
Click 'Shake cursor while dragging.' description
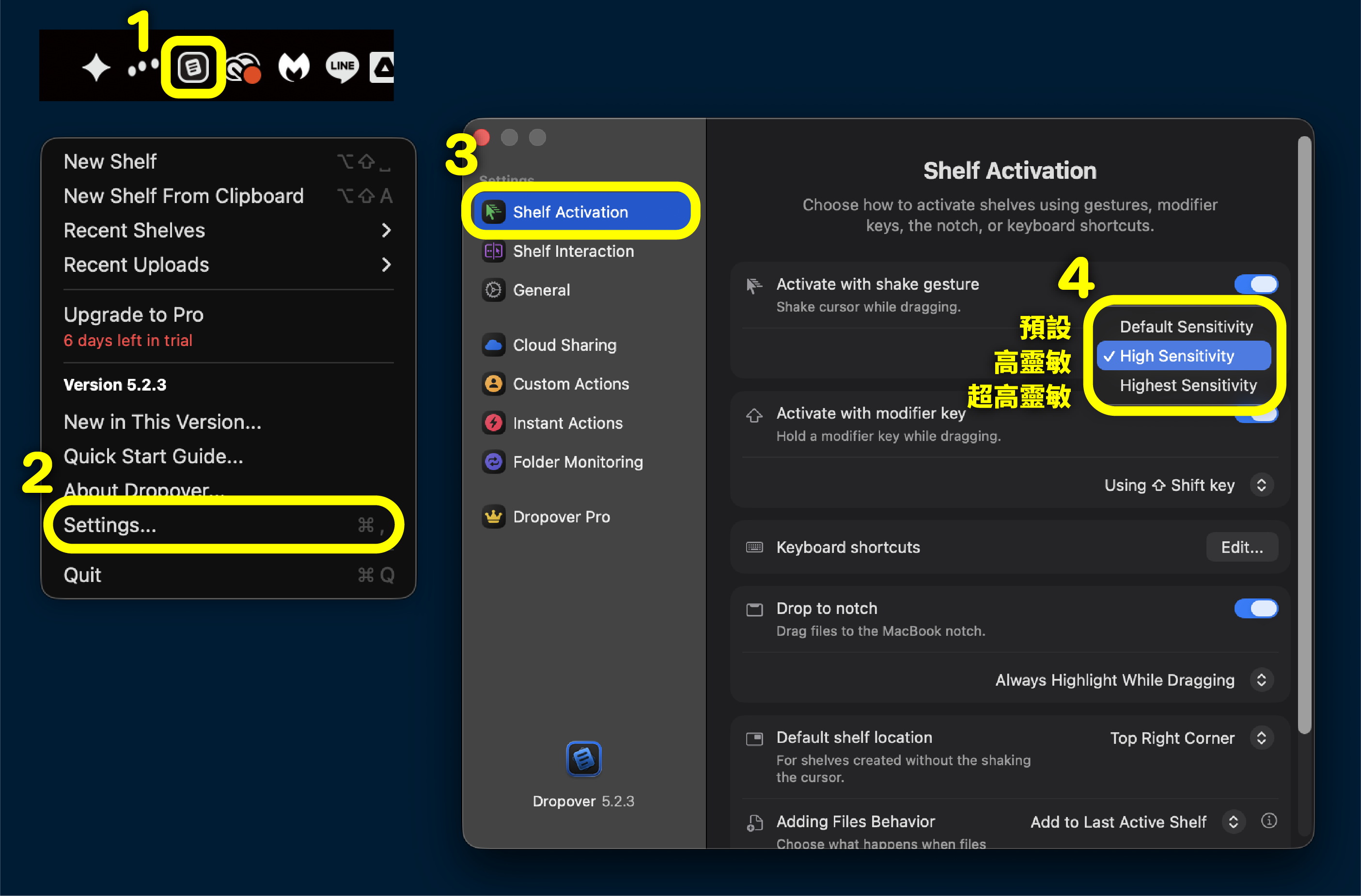point(868,307)
